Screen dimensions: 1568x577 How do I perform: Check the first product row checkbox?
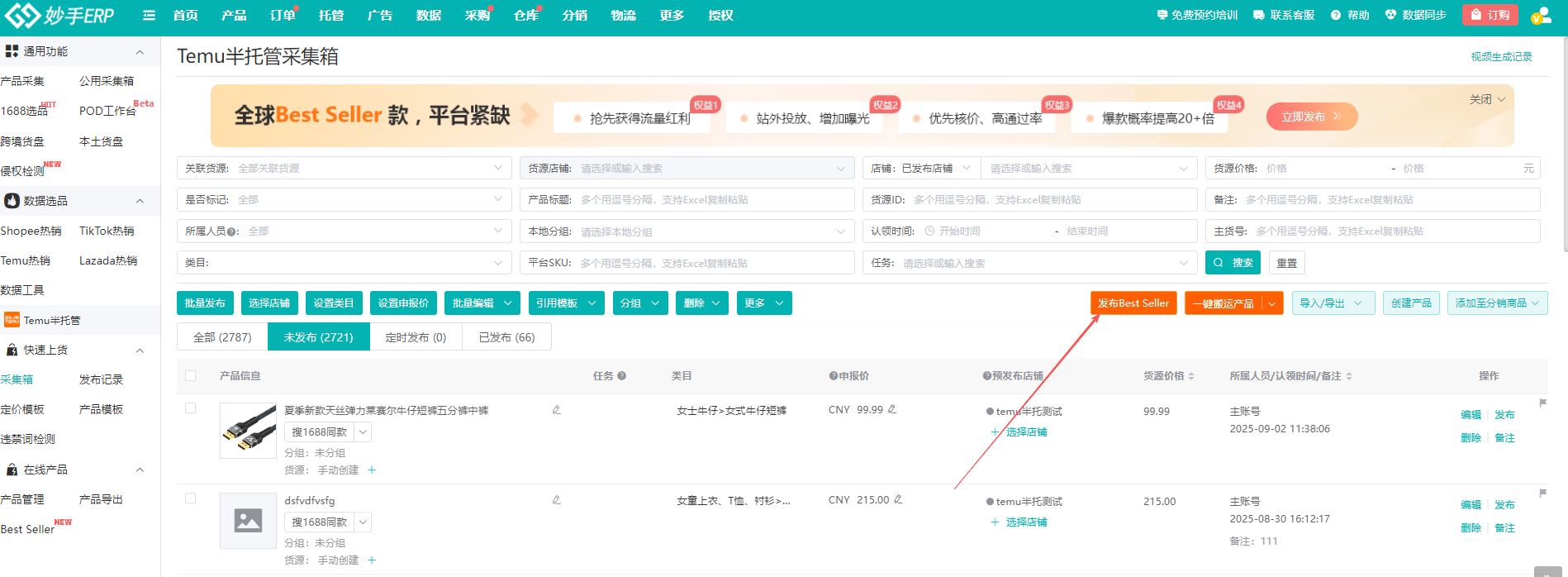coord(191,408)
